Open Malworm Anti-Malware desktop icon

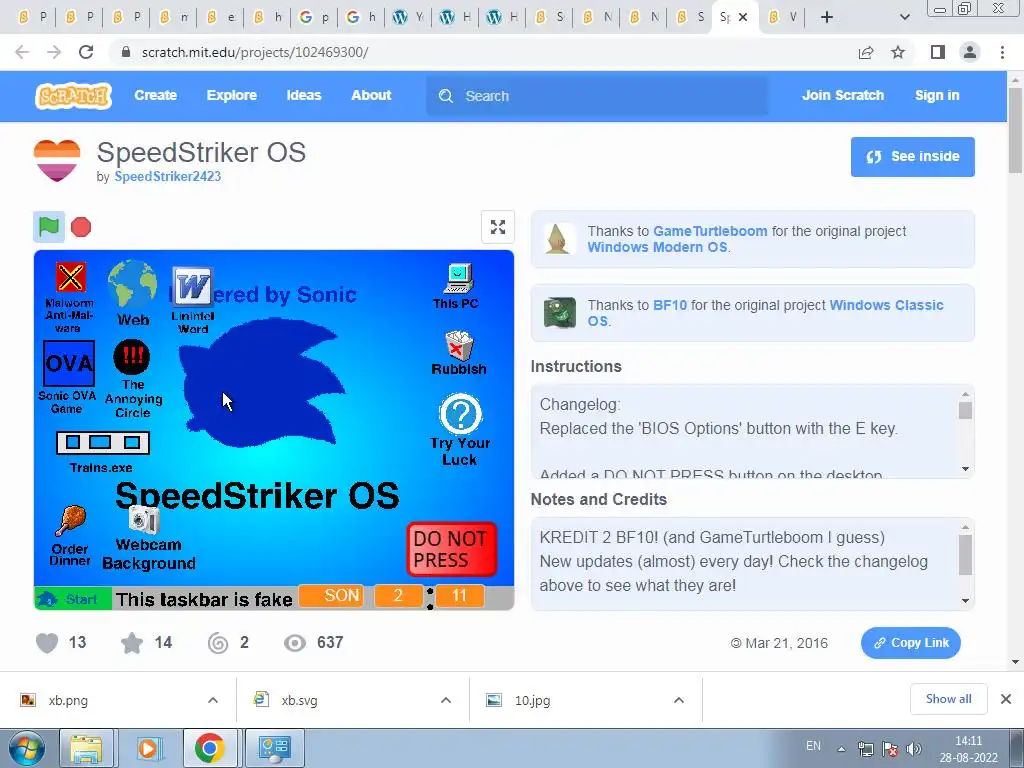(70, 296)
